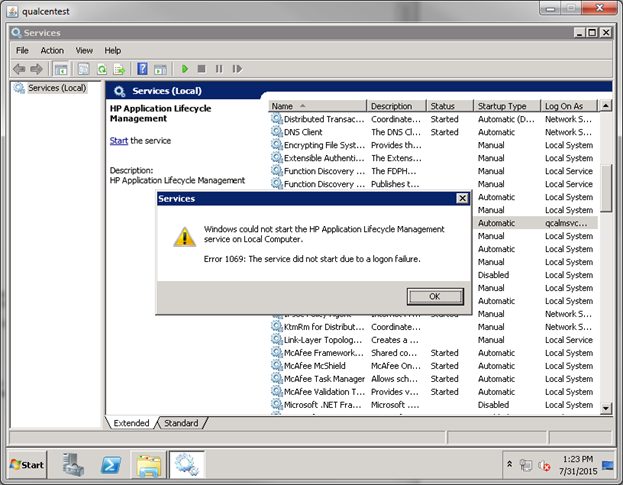Open Windows Explorer from the taskbar
Viewport: 623px width, 485px height.
point(149,465)
